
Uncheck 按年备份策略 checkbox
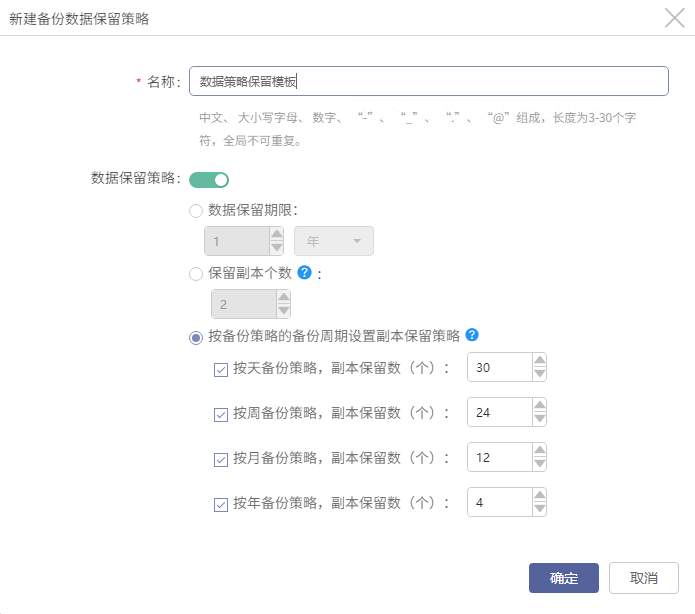pos(221,504)
